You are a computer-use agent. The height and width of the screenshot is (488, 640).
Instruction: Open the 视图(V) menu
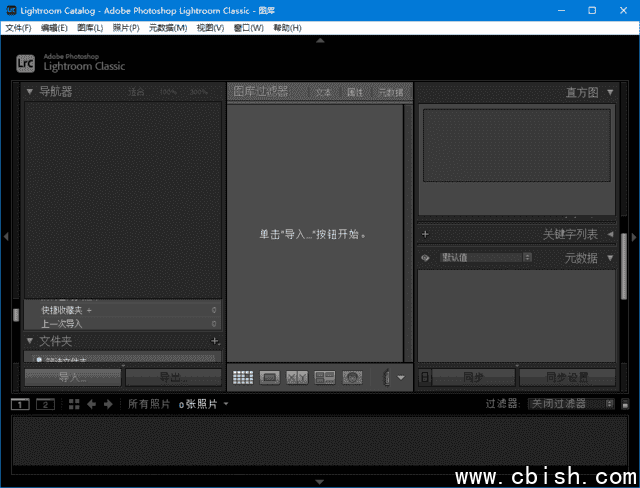pos(210,28)
